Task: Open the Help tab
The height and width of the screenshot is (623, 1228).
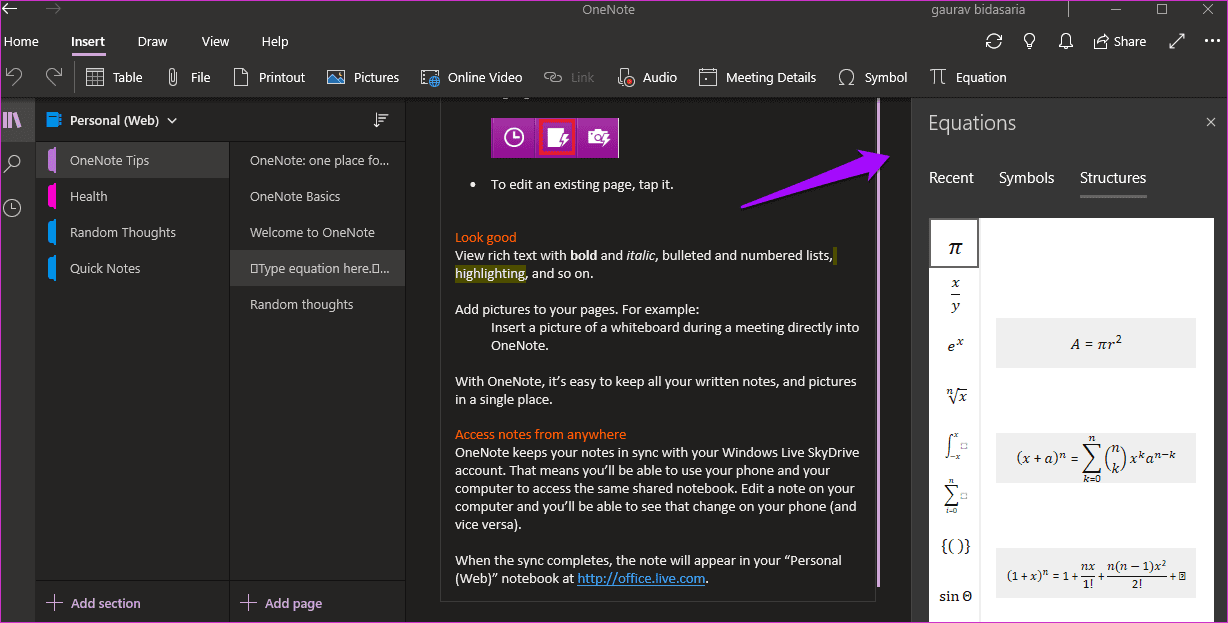Action: coord(275,42)
